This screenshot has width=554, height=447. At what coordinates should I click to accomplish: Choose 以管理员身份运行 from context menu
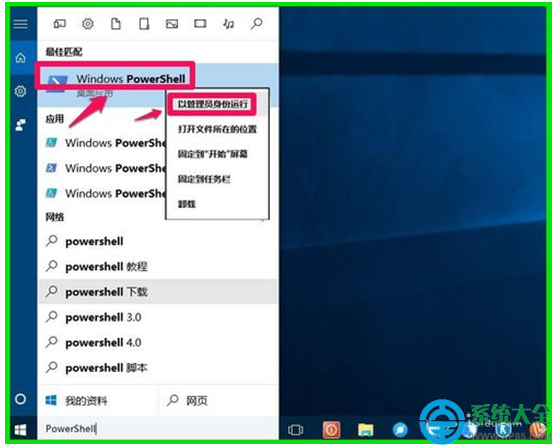pyautogui.click(x=212, y=104)
